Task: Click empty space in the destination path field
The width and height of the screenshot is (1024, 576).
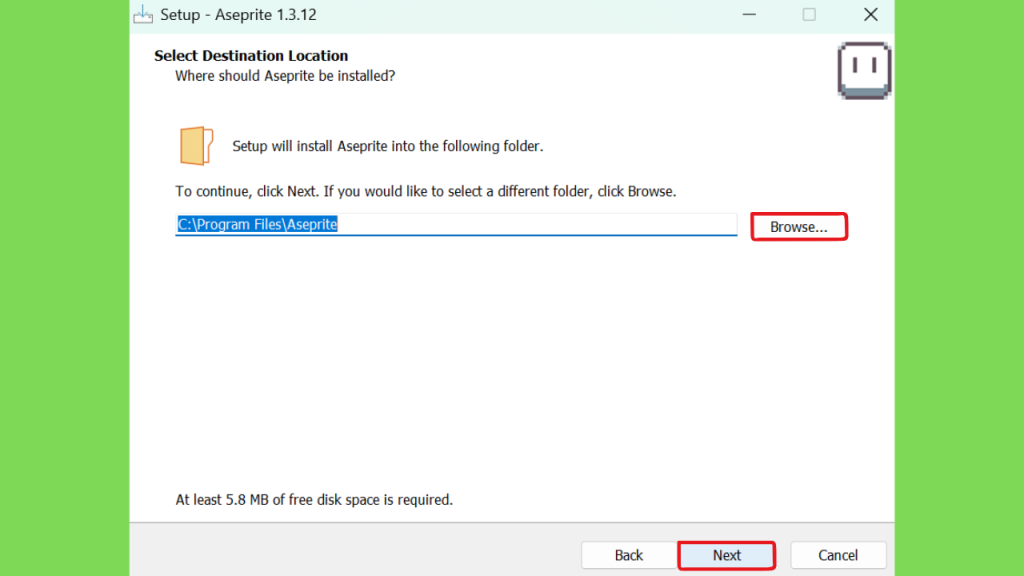Action: tap(540, 225)
